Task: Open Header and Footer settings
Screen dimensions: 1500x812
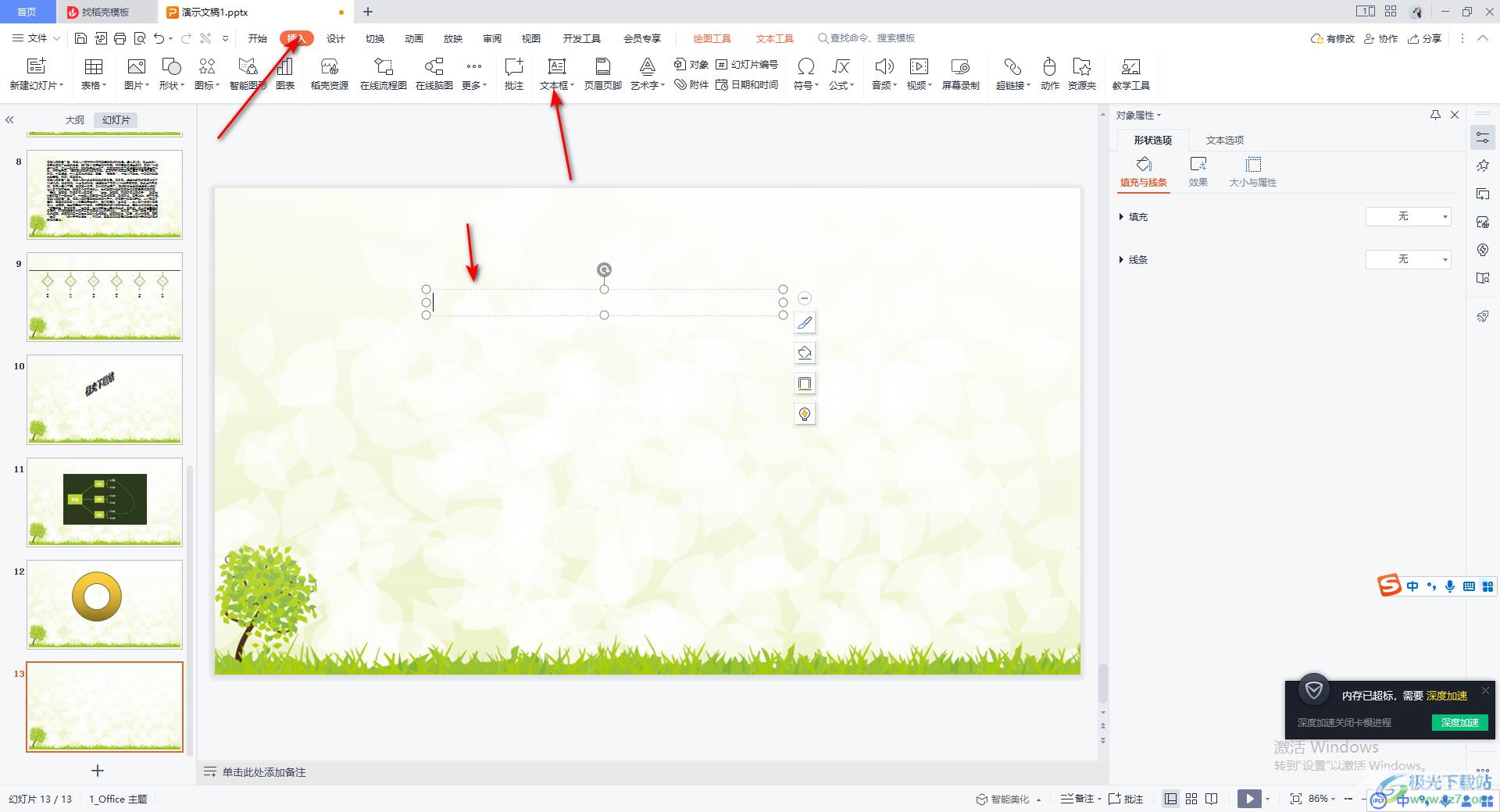Action: point(602,74)
